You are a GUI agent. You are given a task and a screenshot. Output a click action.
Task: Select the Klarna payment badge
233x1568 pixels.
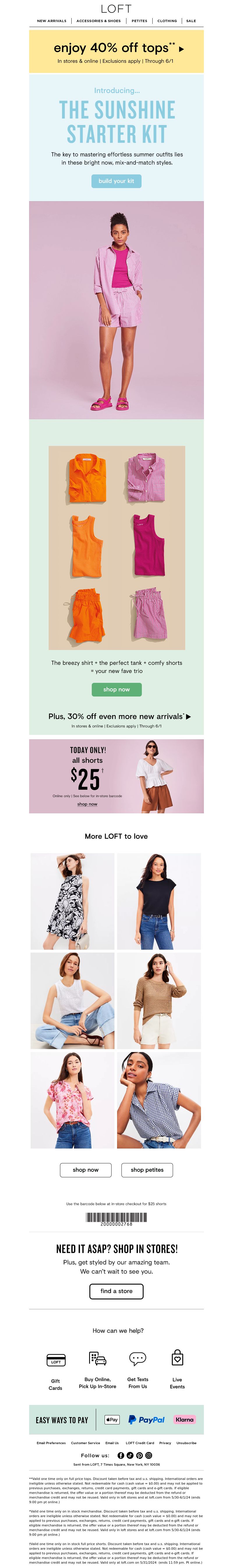tap(184, 1419)
